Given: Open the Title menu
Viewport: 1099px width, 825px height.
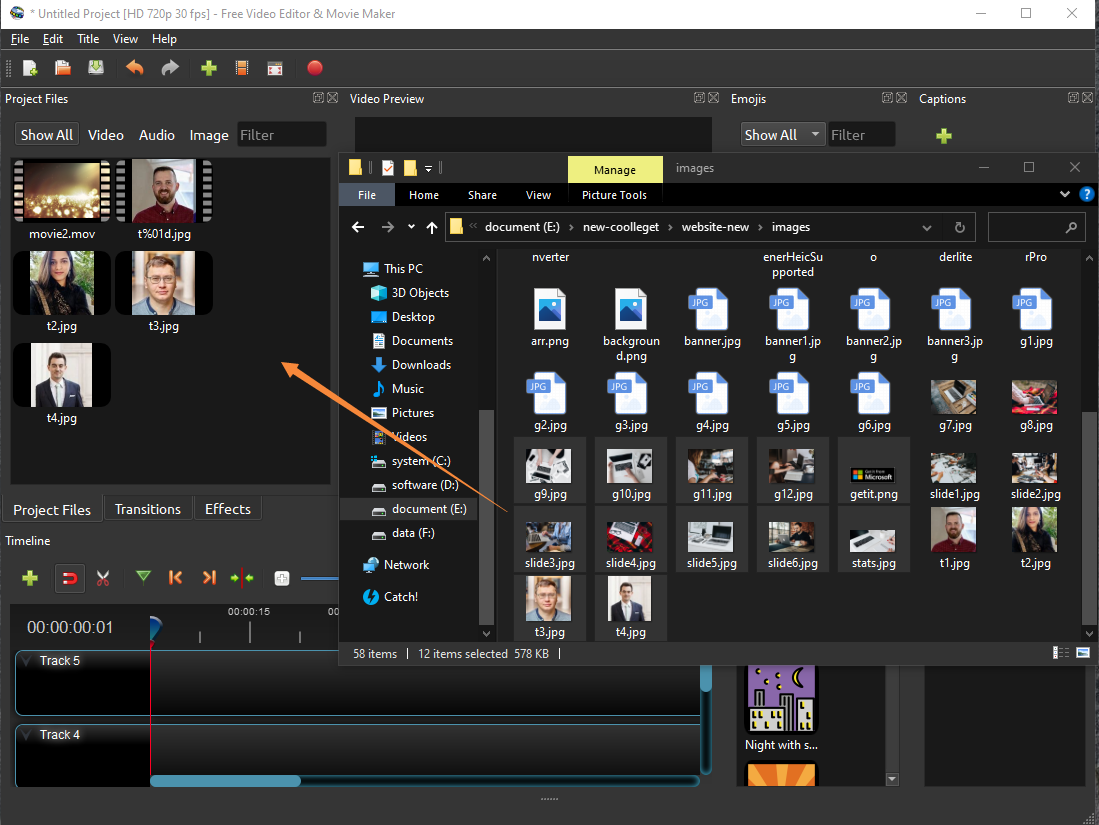Looking at the screenshot, I should (x=88, y=39).
